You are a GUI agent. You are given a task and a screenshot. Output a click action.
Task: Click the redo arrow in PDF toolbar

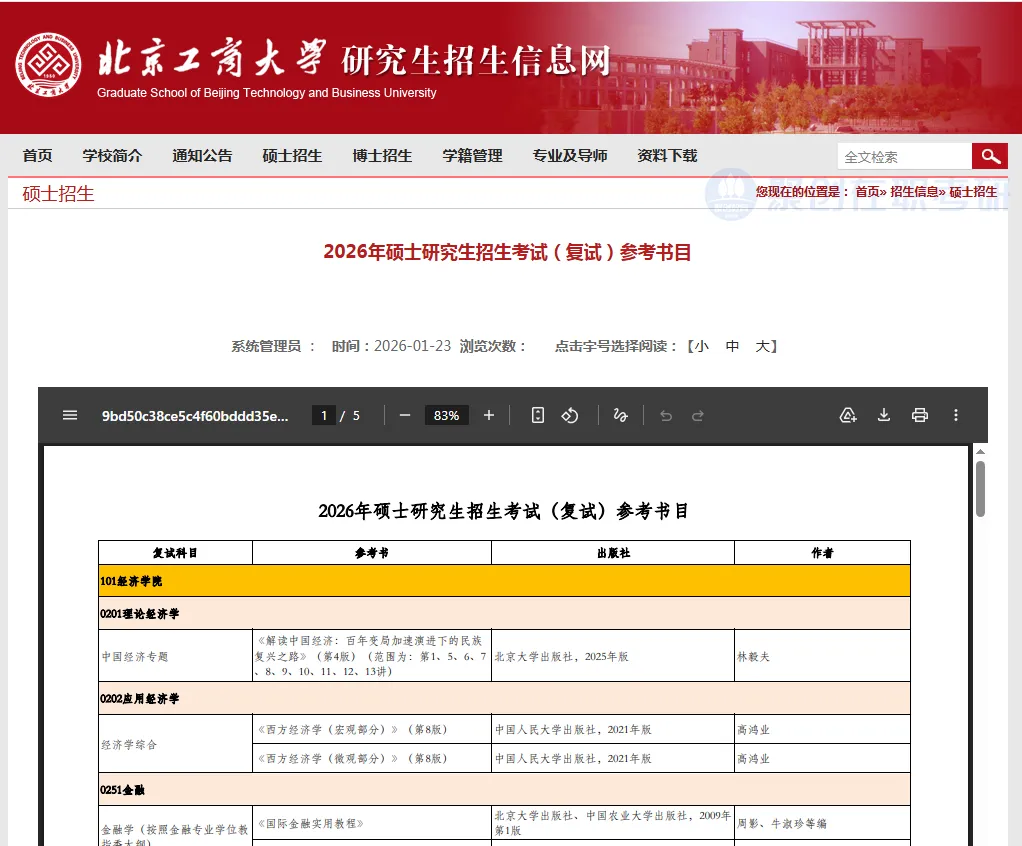click(x=697, y=416)
